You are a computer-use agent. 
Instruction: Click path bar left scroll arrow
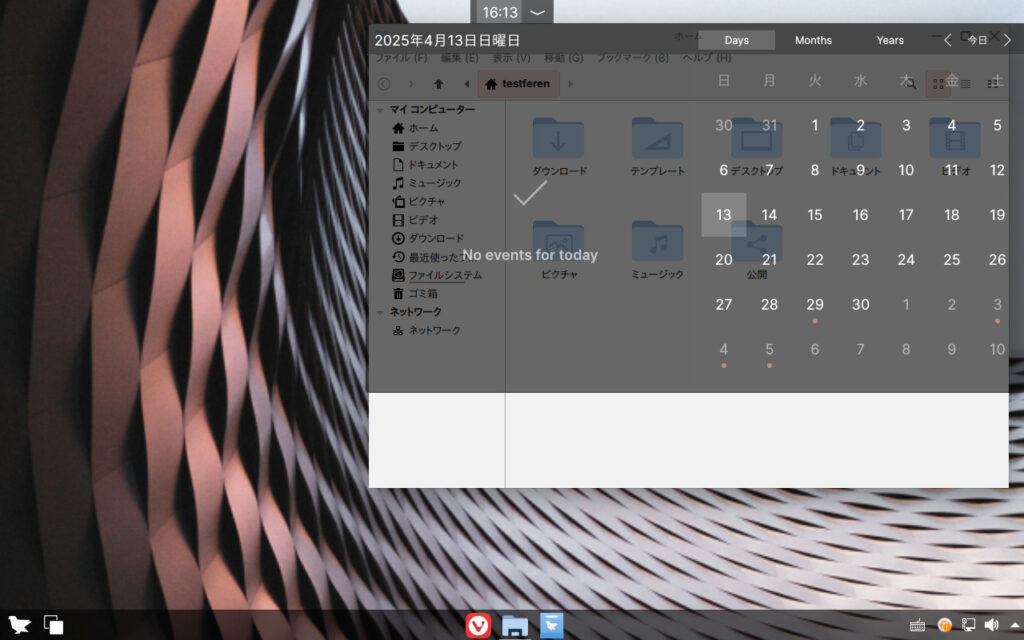tap(466, 84)
